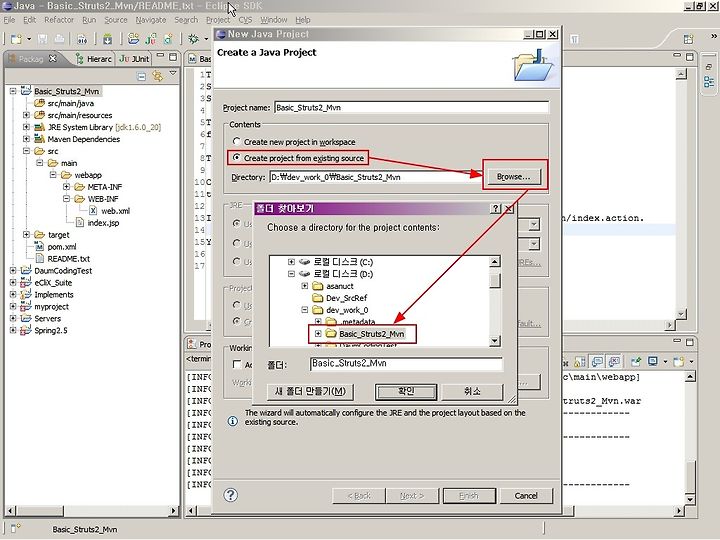720x540 pixels.
Task: Open the Refactor menu
Action: [x=59, y=20]
